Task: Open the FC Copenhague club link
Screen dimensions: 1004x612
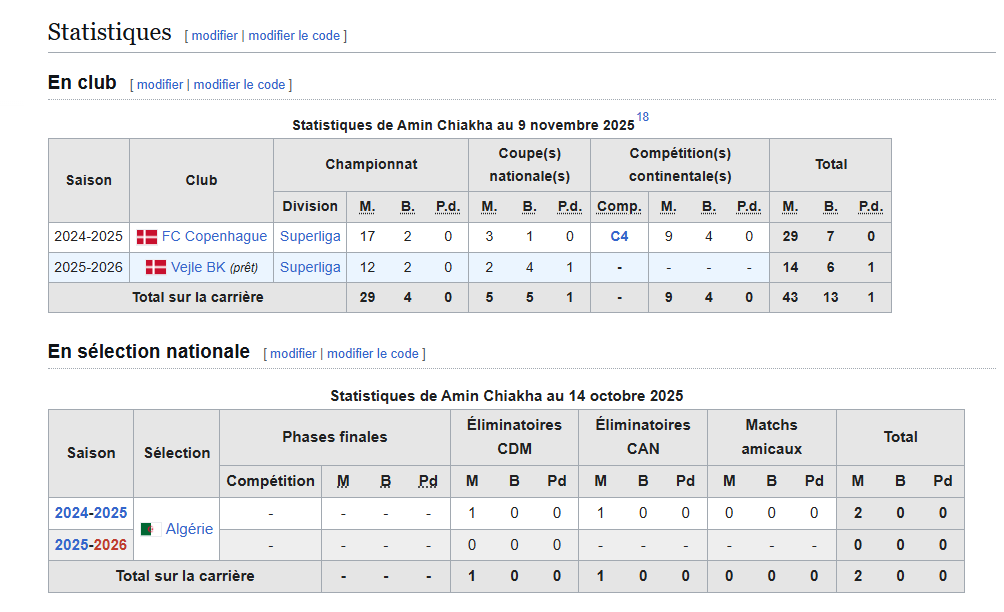Action: click(214, 237)
